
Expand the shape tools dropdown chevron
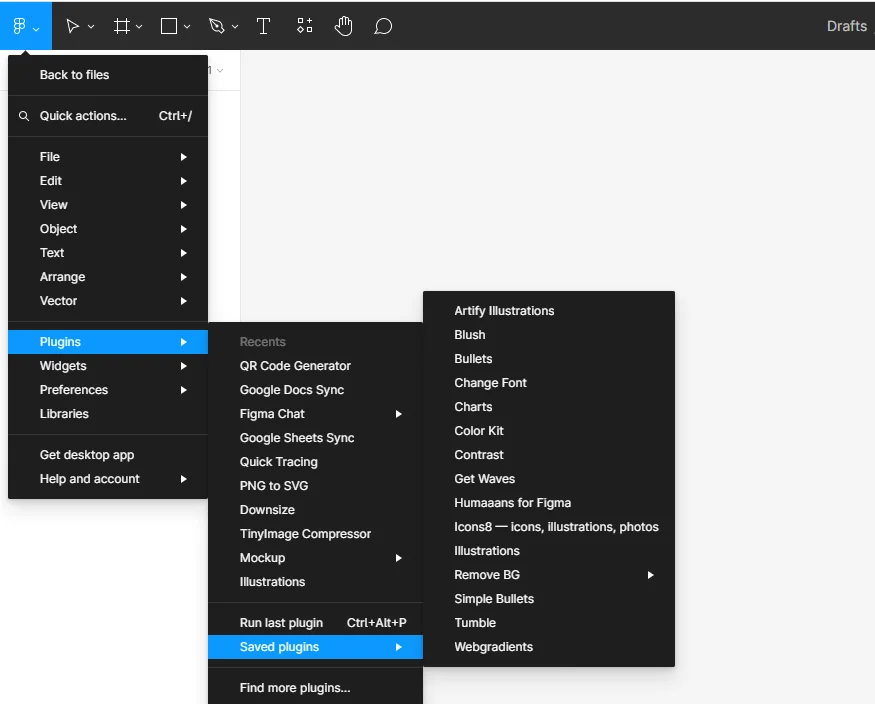coord(187,28)
